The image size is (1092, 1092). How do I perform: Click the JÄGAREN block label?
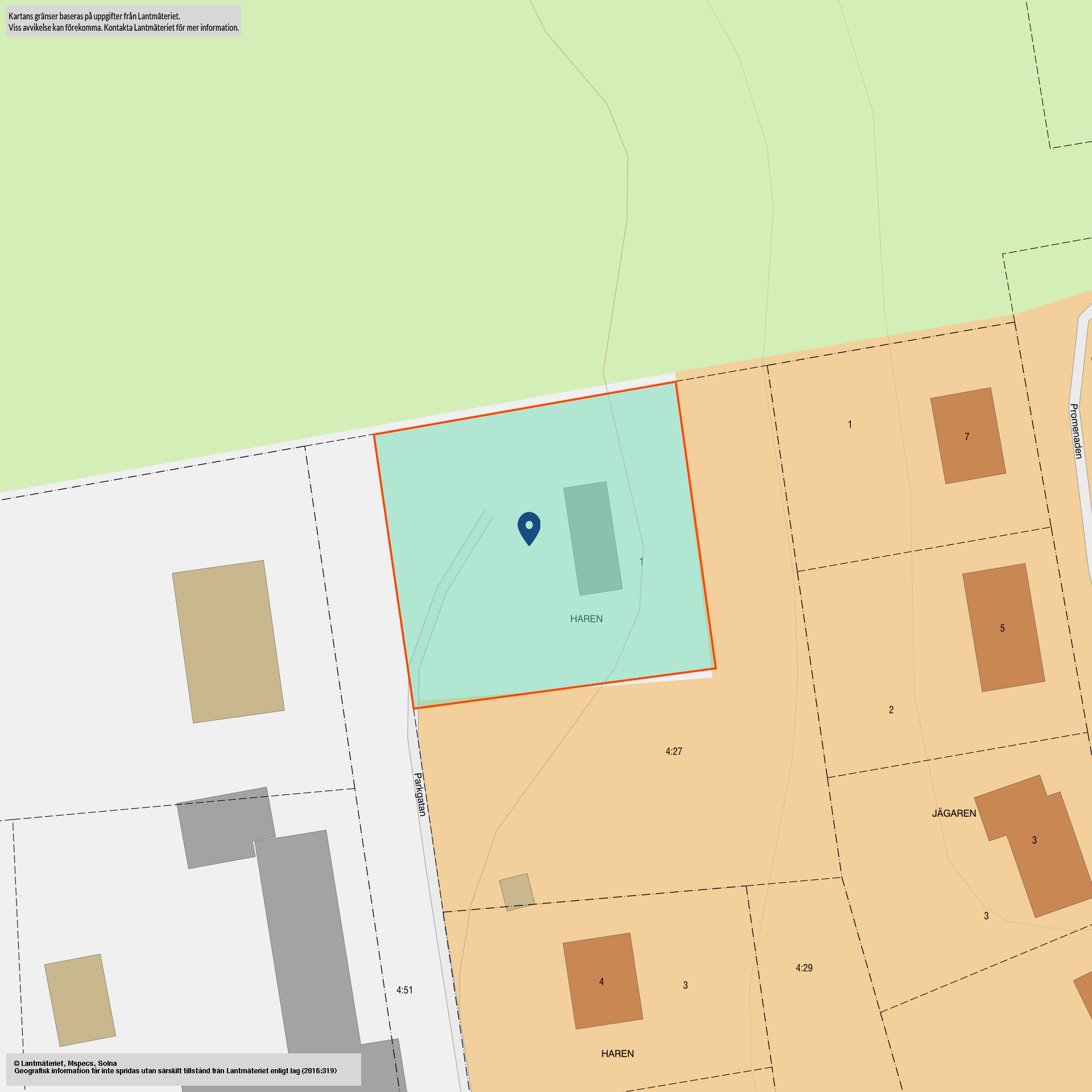point(954,813)
